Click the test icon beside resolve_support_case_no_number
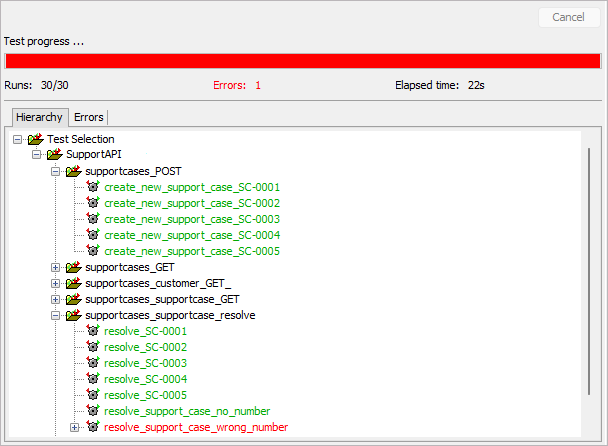 point(93,411)
